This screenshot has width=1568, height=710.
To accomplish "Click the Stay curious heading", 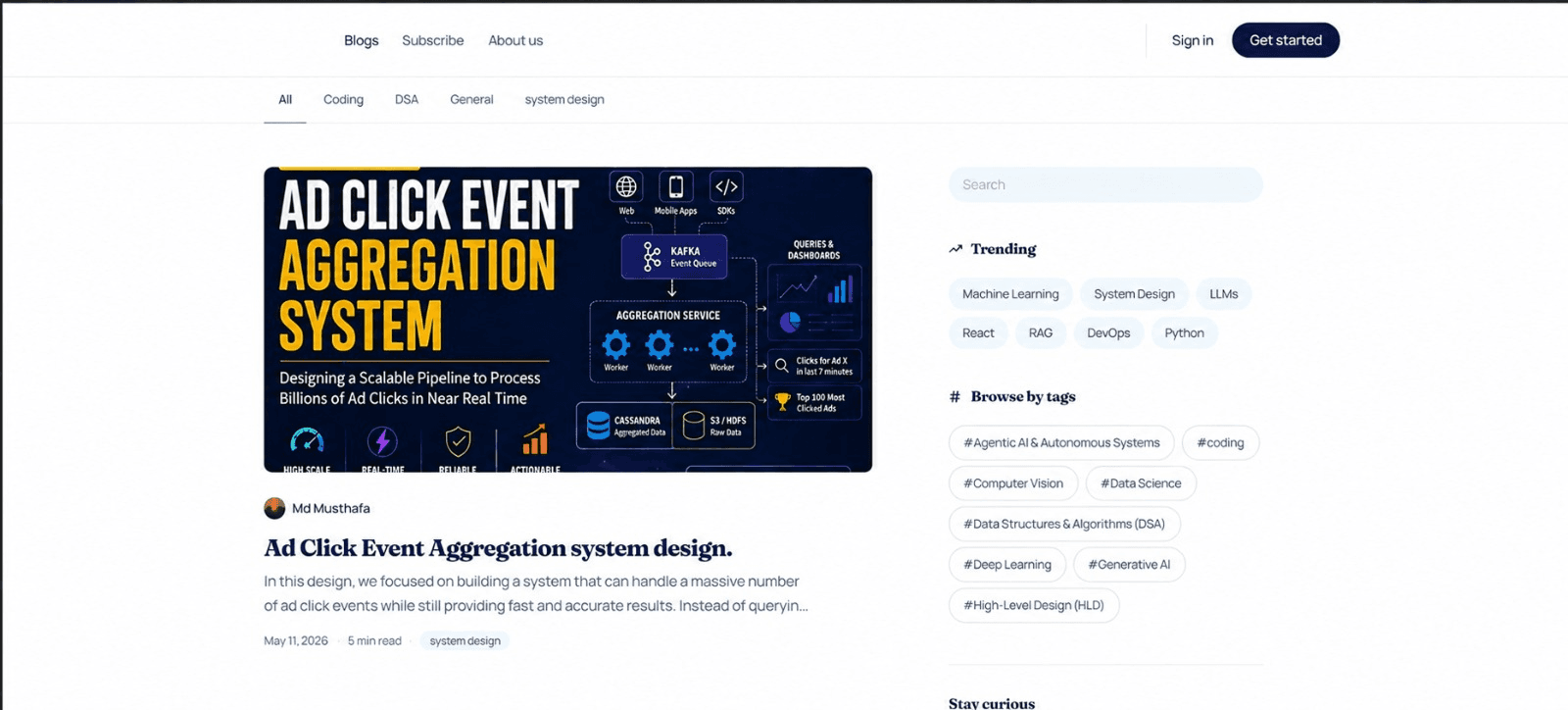I will 992,702.
